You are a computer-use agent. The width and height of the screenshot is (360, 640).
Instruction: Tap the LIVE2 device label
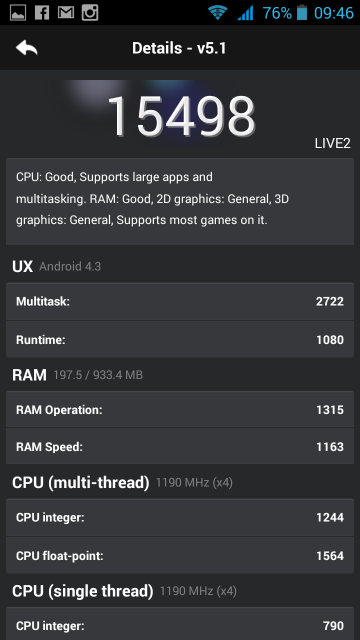click(332, 144)
